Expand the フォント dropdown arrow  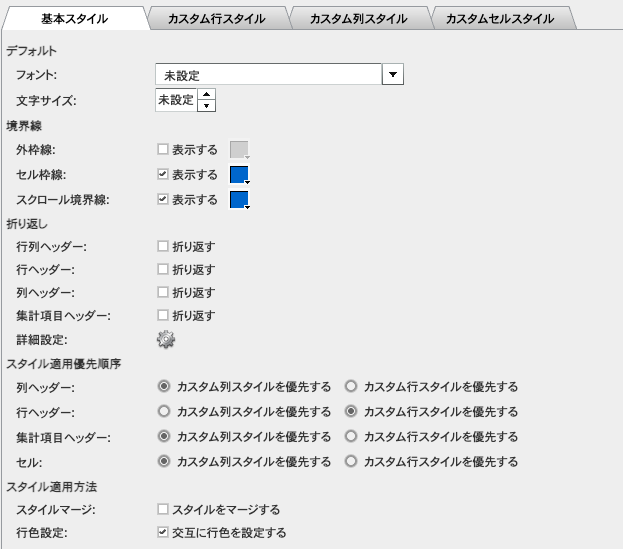393,74
